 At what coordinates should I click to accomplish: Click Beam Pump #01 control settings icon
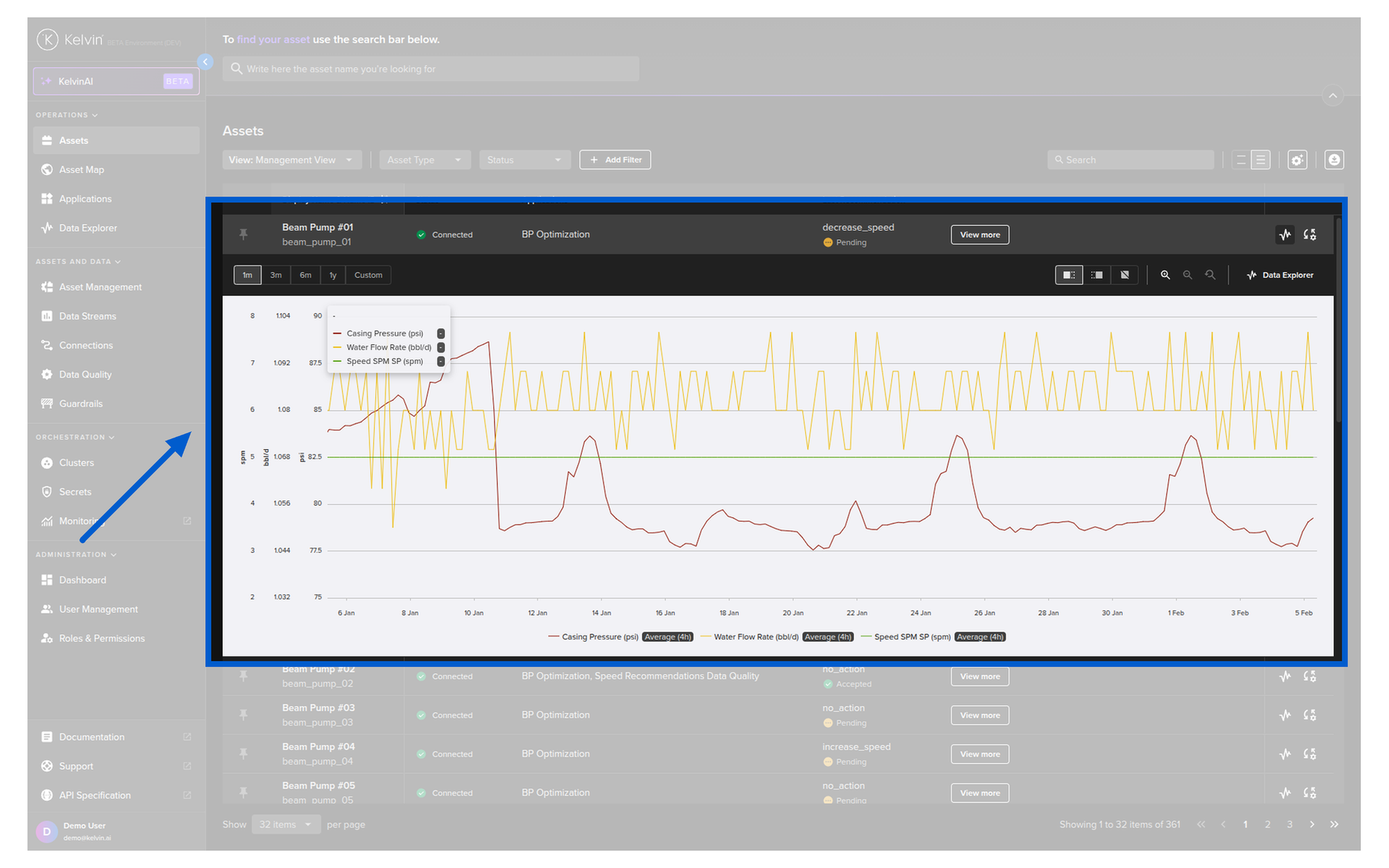coord(1309,234)
